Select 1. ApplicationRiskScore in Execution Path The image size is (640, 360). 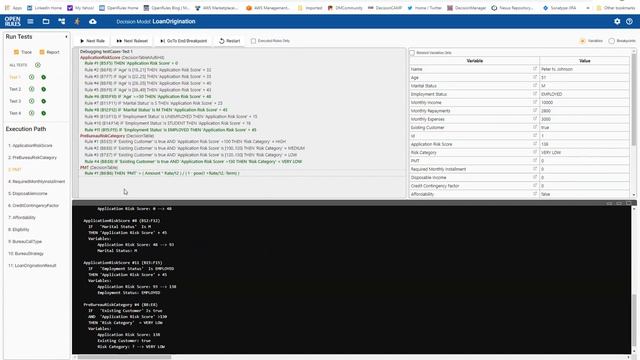(x=30, y=145)
